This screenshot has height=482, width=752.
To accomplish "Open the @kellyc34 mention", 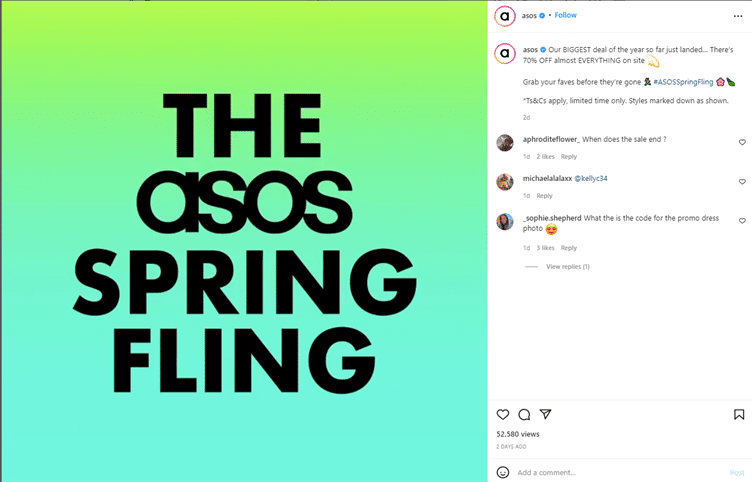I will 589,178.
